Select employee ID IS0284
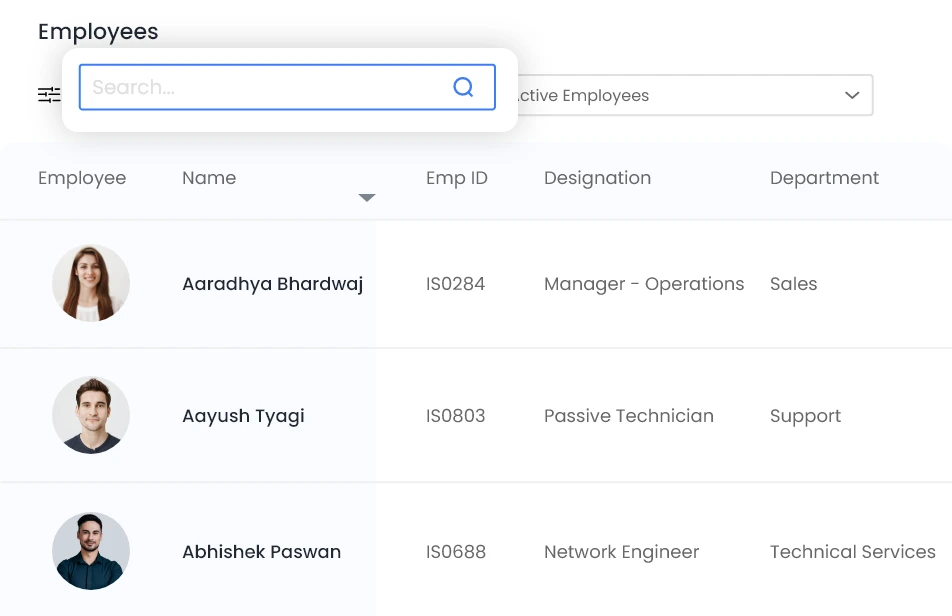 (455, 284)
